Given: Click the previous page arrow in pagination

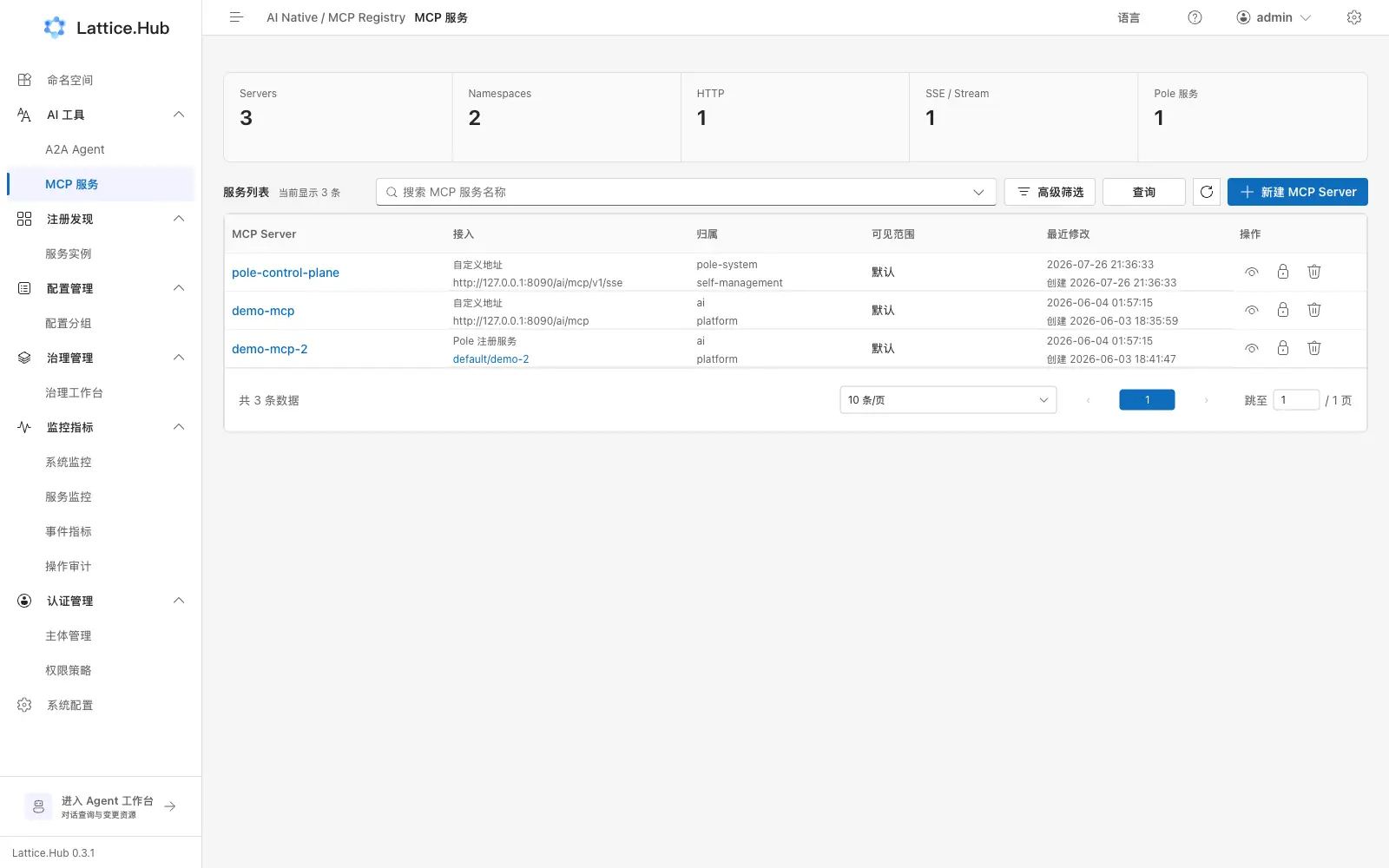Looking at the screenshot, I should click(1088, 400).
